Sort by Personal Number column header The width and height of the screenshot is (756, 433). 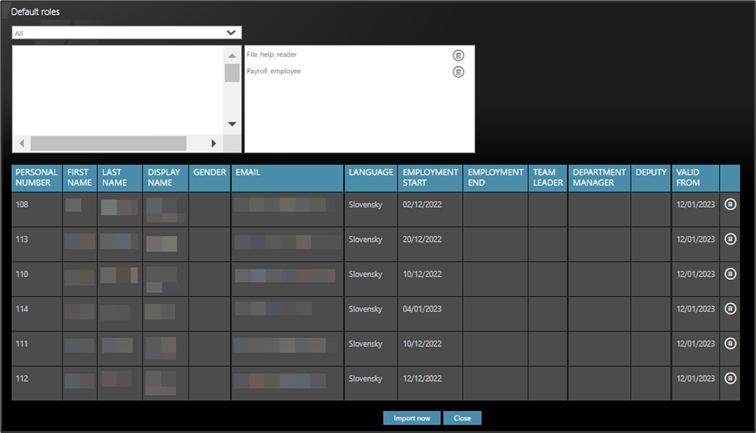point(36,178)
